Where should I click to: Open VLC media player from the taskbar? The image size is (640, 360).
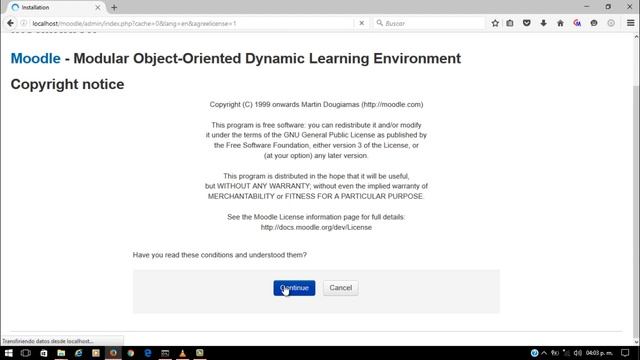[182, 353]
